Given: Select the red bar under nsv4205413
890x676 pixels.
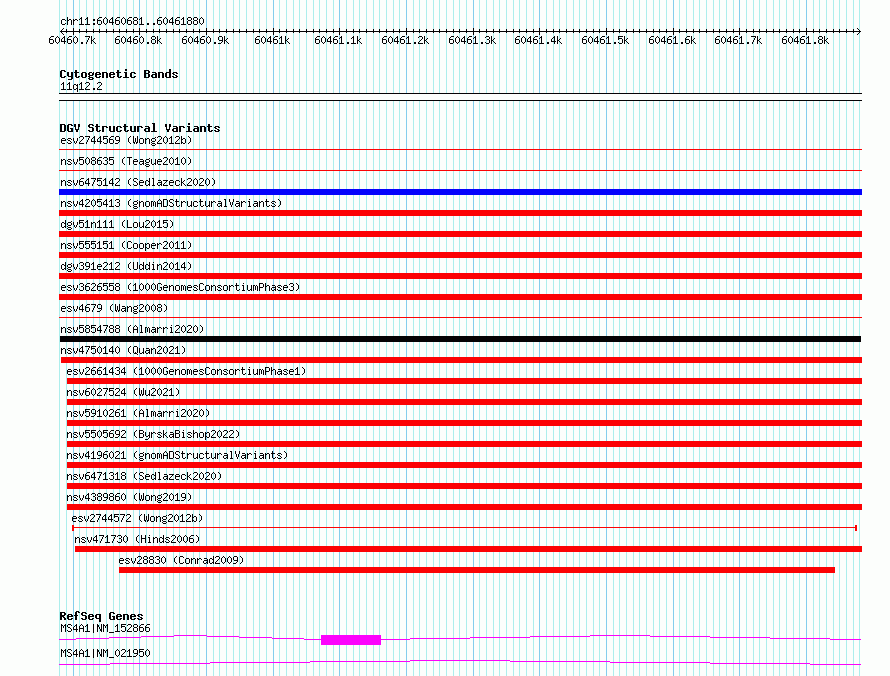Looking at the screenshot, I should pyautogui.click(x=460, y=213).
